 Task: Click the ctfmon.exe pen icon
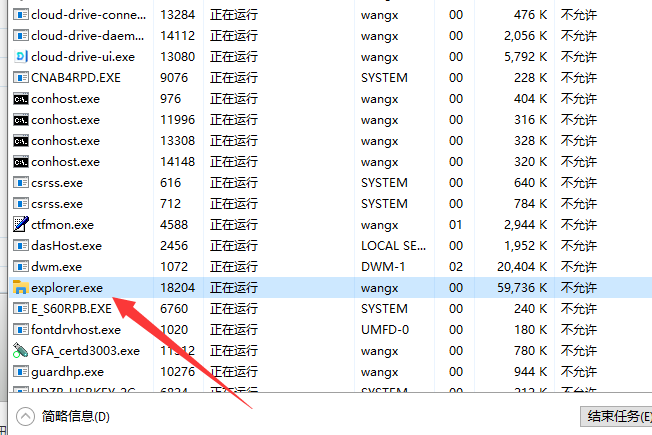tap(20, 225)
